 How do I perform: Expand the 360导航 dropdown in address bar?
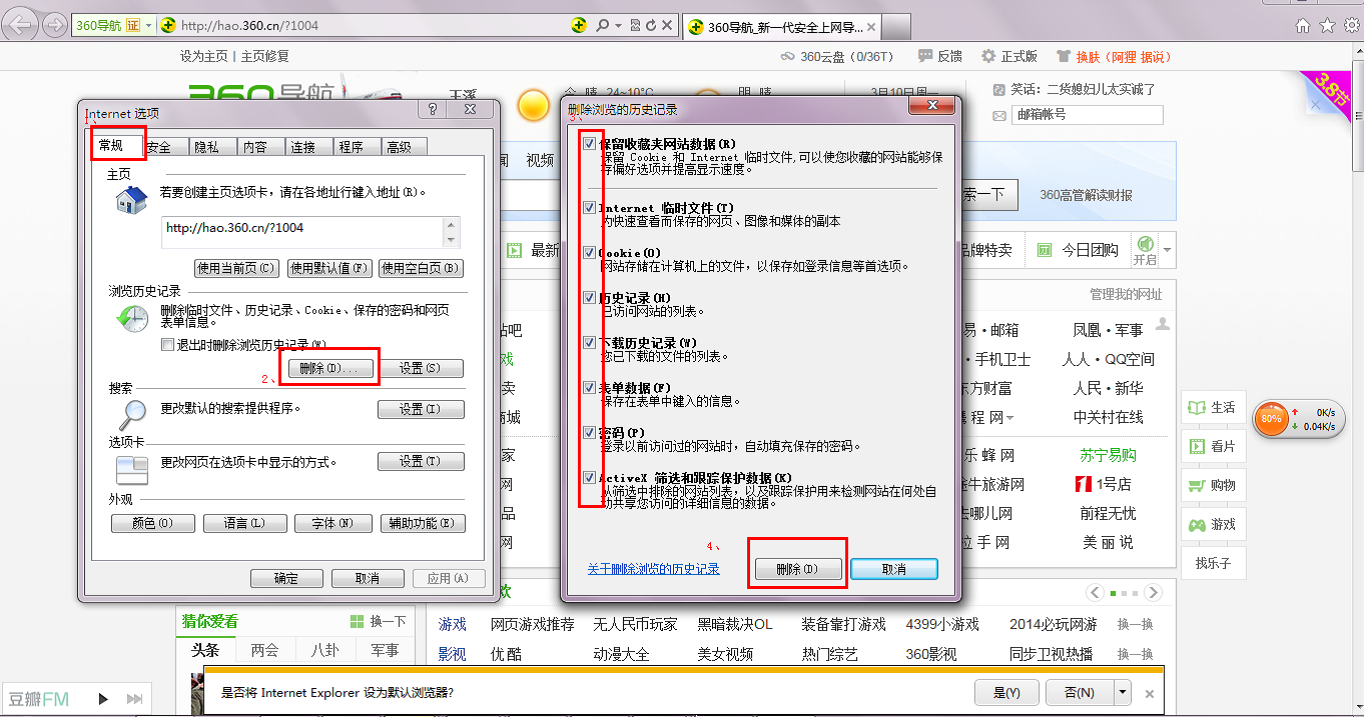point(149,25)
